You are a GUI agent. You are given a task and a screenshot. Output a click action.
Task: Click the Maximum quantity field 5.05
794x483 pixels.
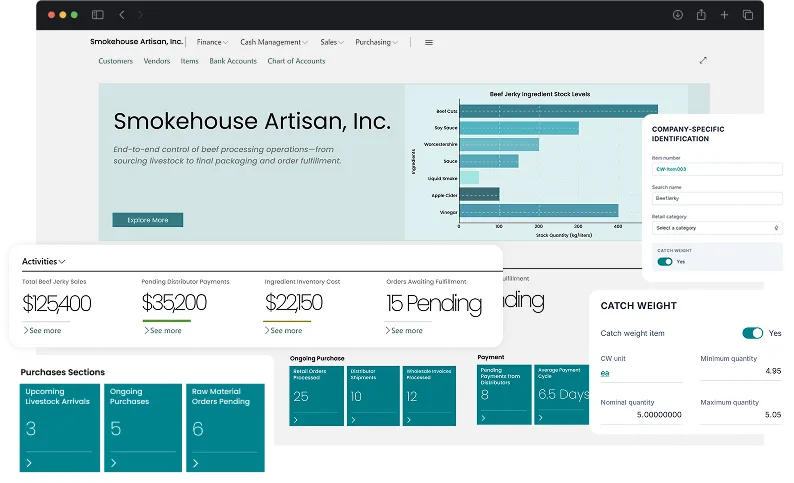pos(741,415)
